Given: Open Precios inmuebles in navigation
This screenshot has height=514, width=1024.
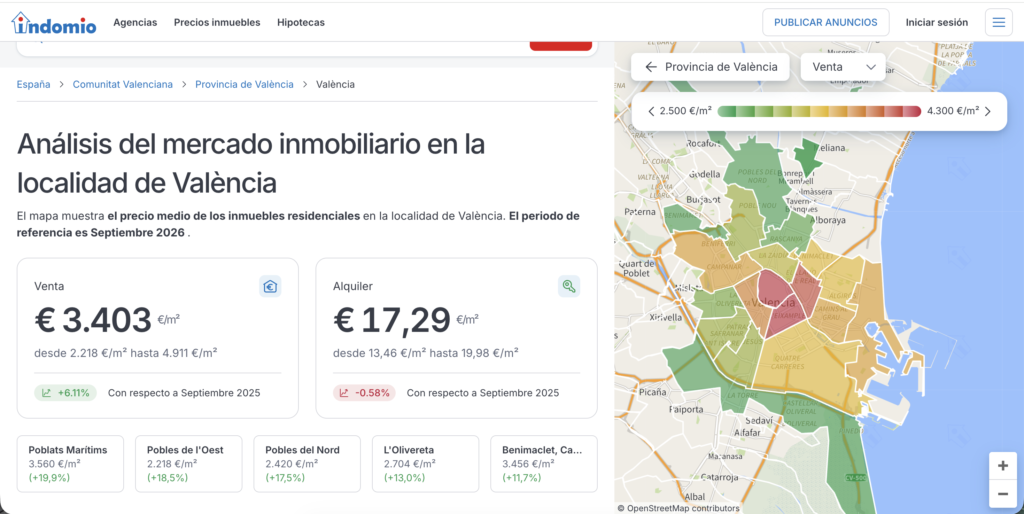Looking at the screenshot, I should (217, 22).
